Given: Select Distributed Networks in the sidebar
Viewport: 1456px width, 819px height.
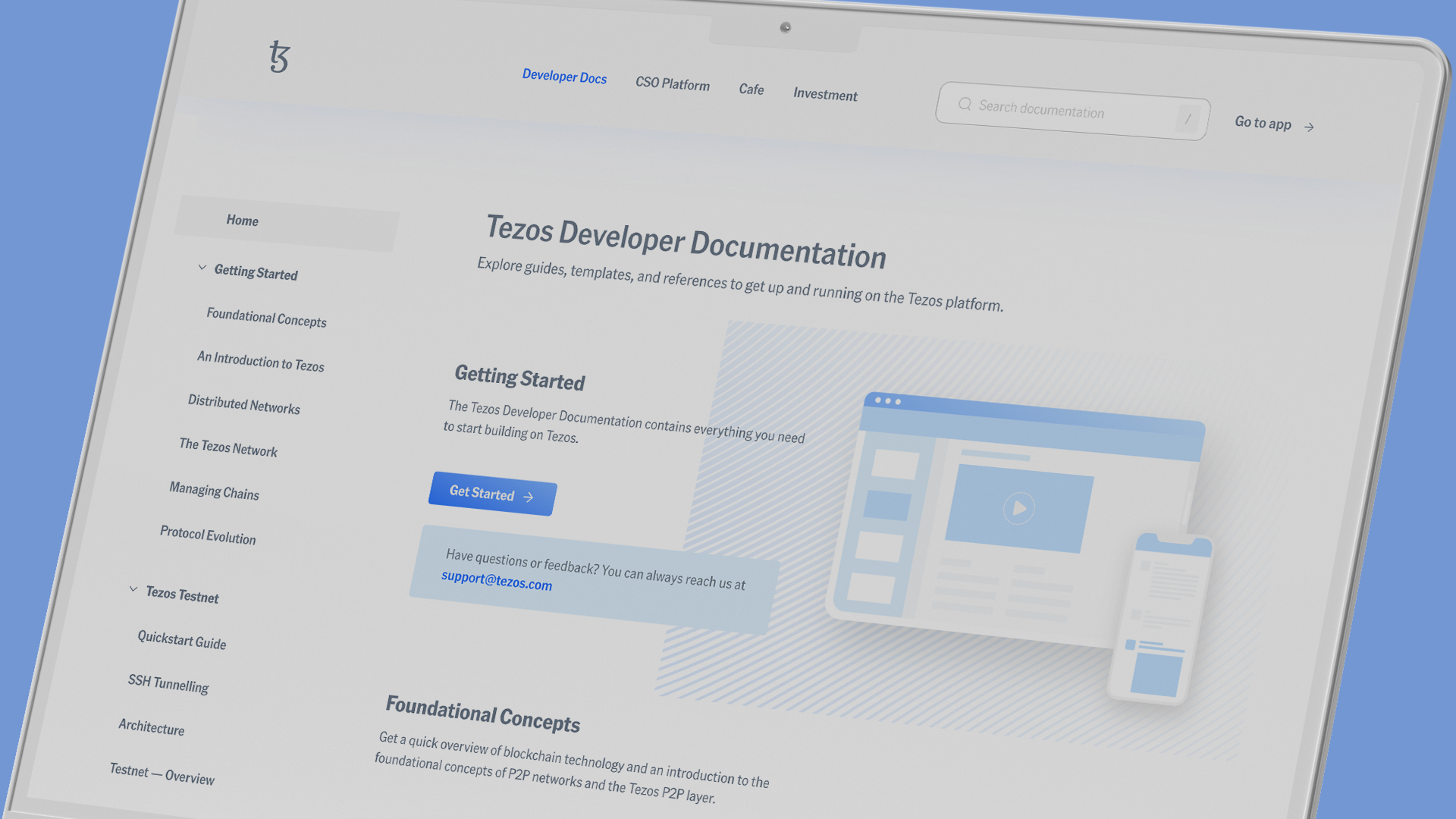Looking at the screenshot, I should tap(243, 404).
